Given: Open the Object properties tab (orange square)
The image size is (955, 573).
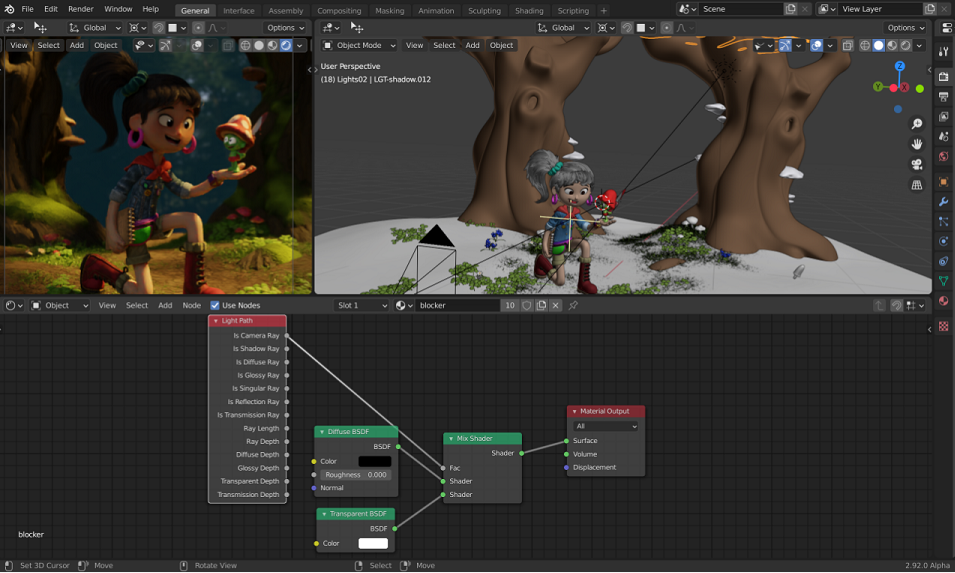Looking at the screenshot, I should 943,182.
